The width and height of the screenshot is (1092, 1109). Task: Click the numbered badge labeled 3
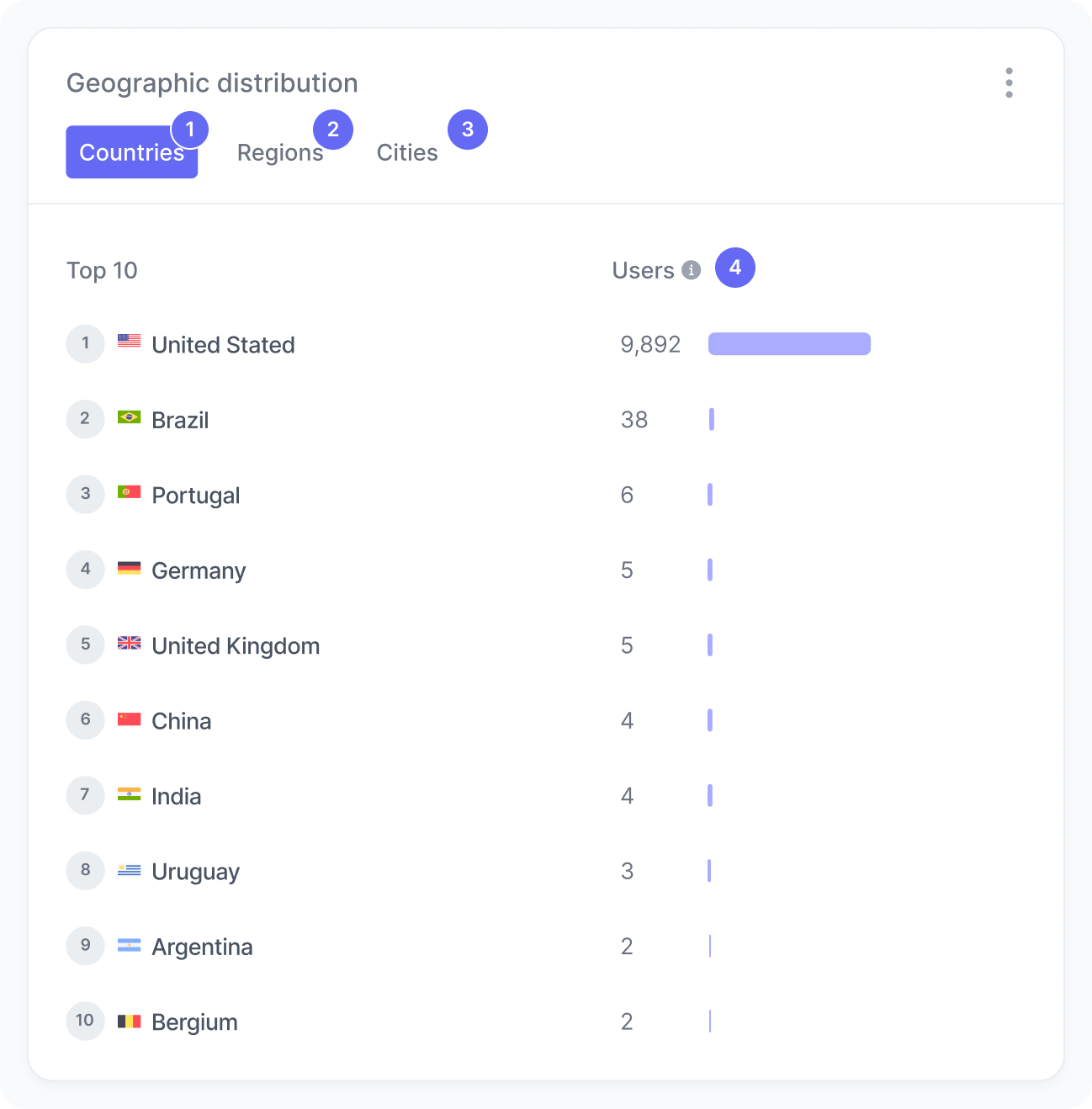[x=468, y=130]
